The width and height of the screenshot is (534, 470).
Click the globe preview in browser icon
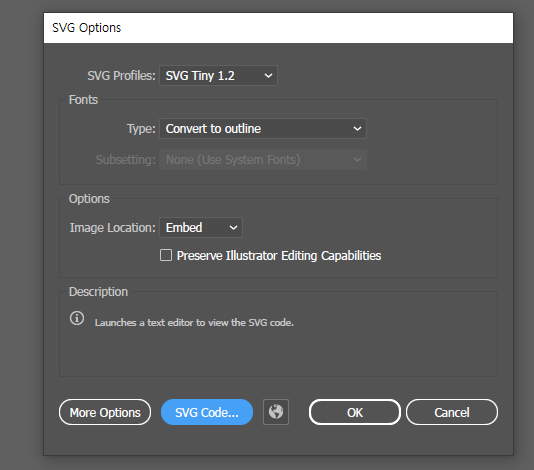click(276, 412)
